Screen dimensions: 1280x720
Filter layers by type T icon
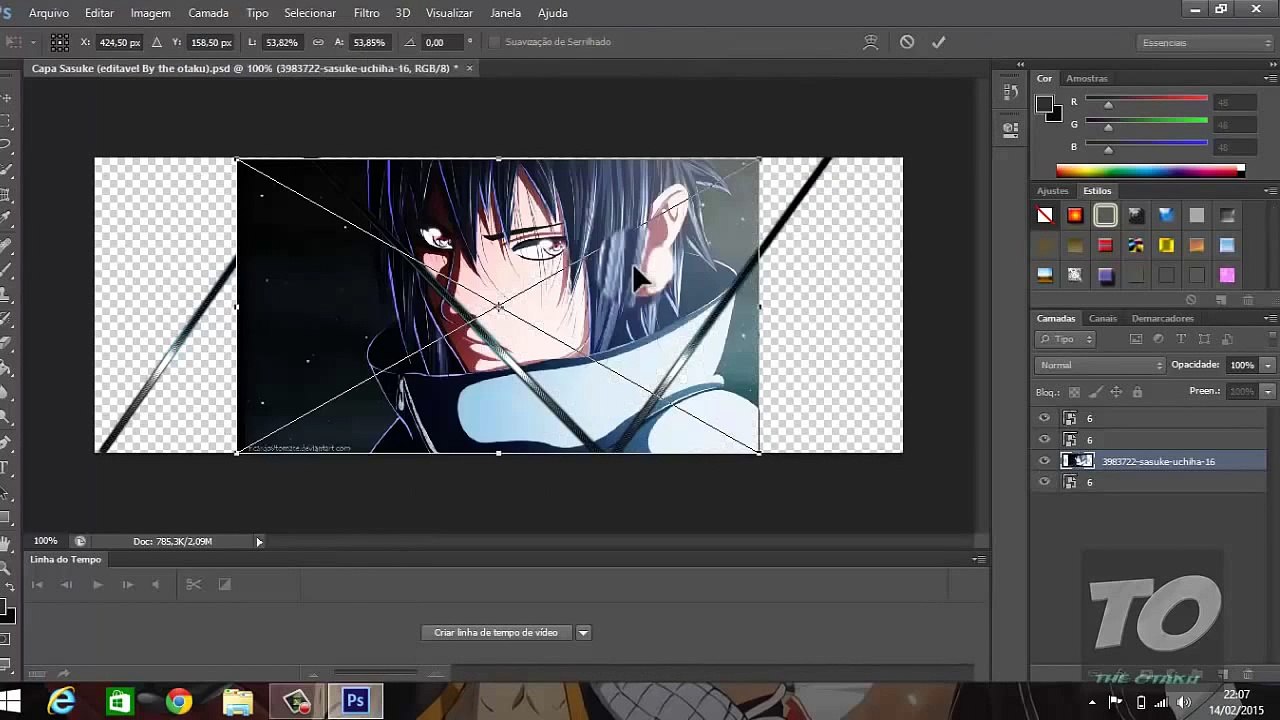(x=1181, y=339)
